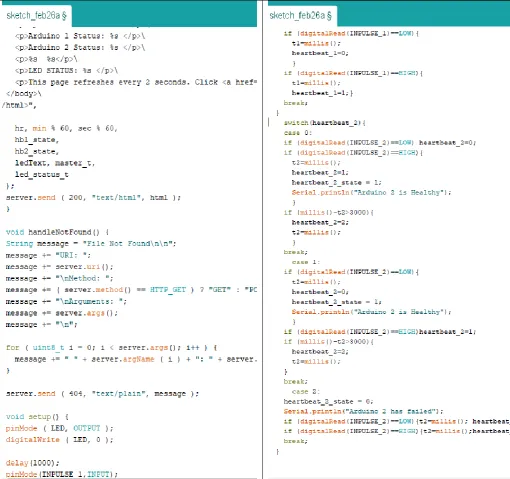Click the 'digitalWrite ( LED, 0 );' line
This screenshot has width=510, height=479.
pyautogui.click(x=59, y=440)
